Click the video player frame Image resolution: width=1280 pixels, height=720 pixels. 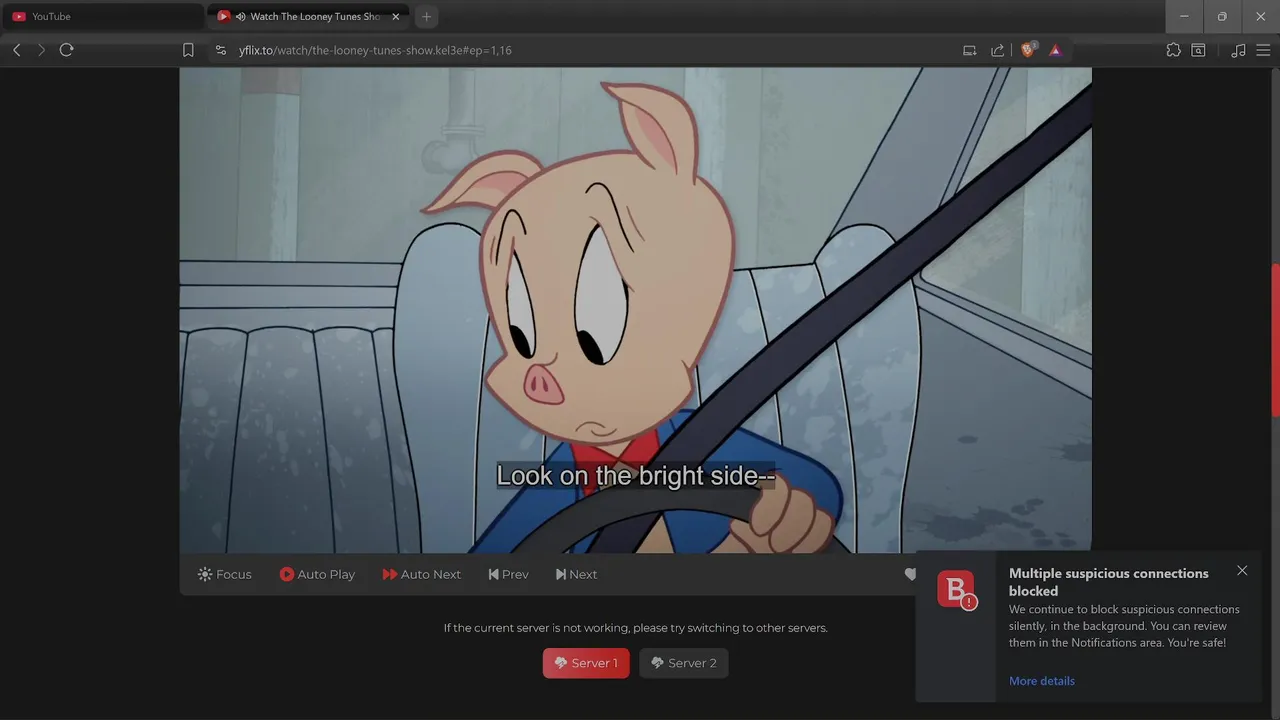tap(635, 310)
